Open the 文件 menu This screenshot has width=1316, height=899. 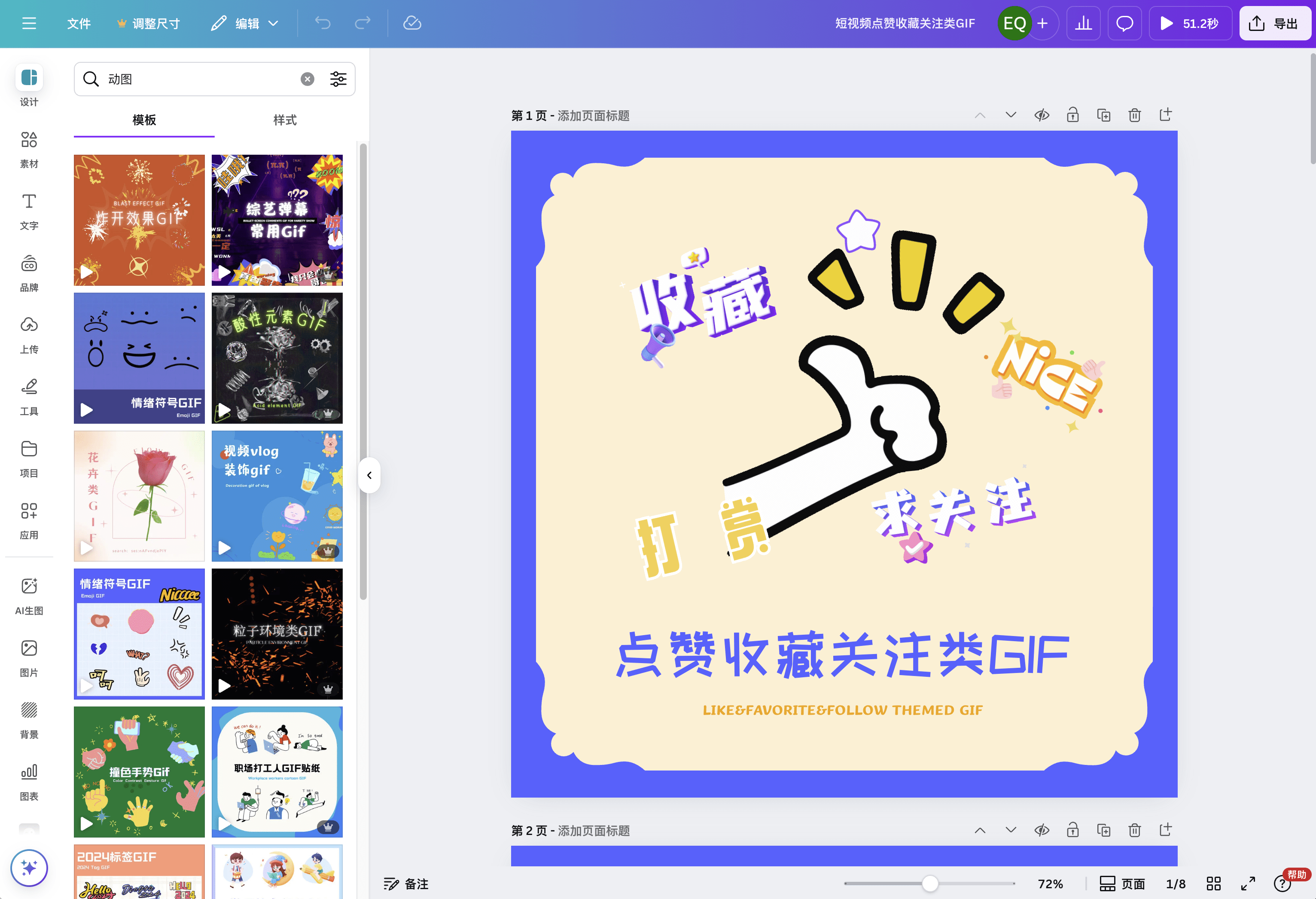pos(79,23)
